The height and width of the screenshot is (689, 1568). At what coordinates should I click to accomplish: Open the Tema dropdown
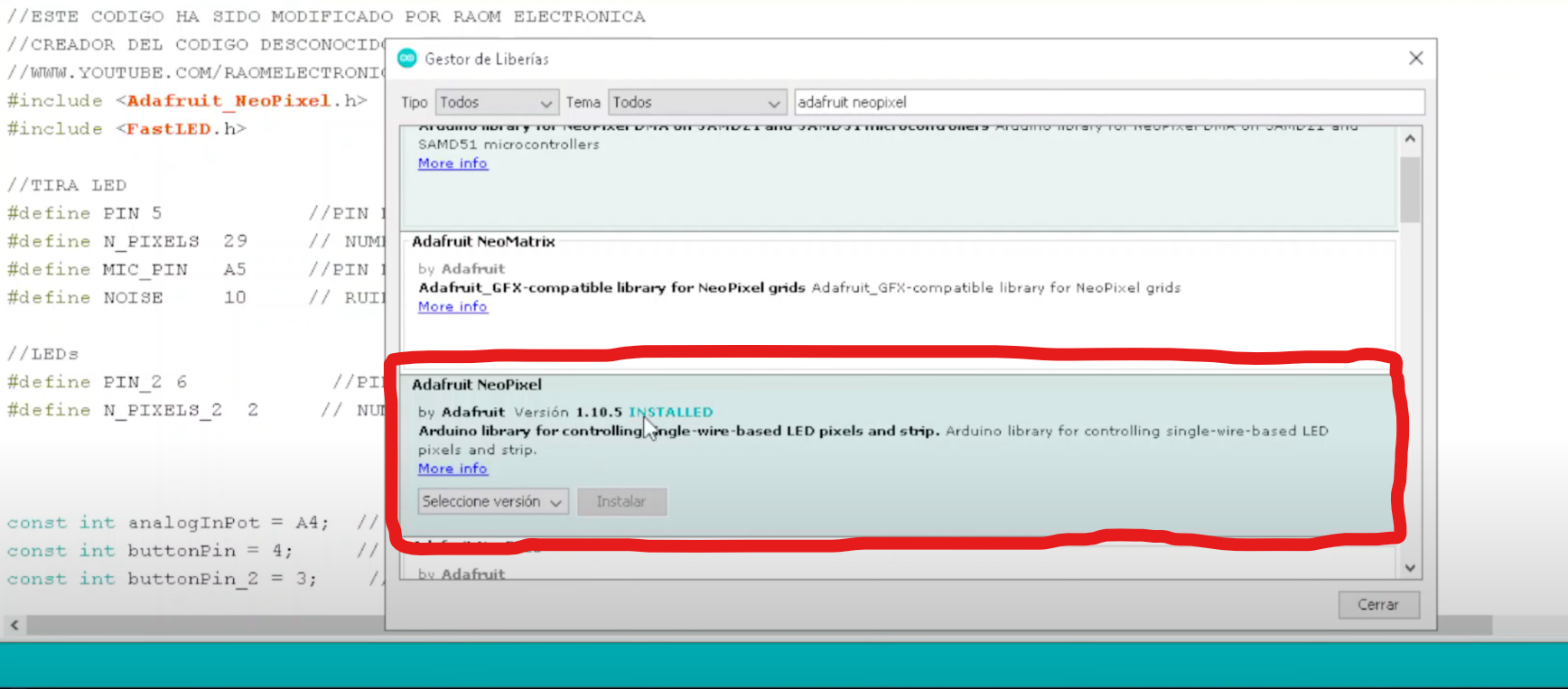point(696,102)
